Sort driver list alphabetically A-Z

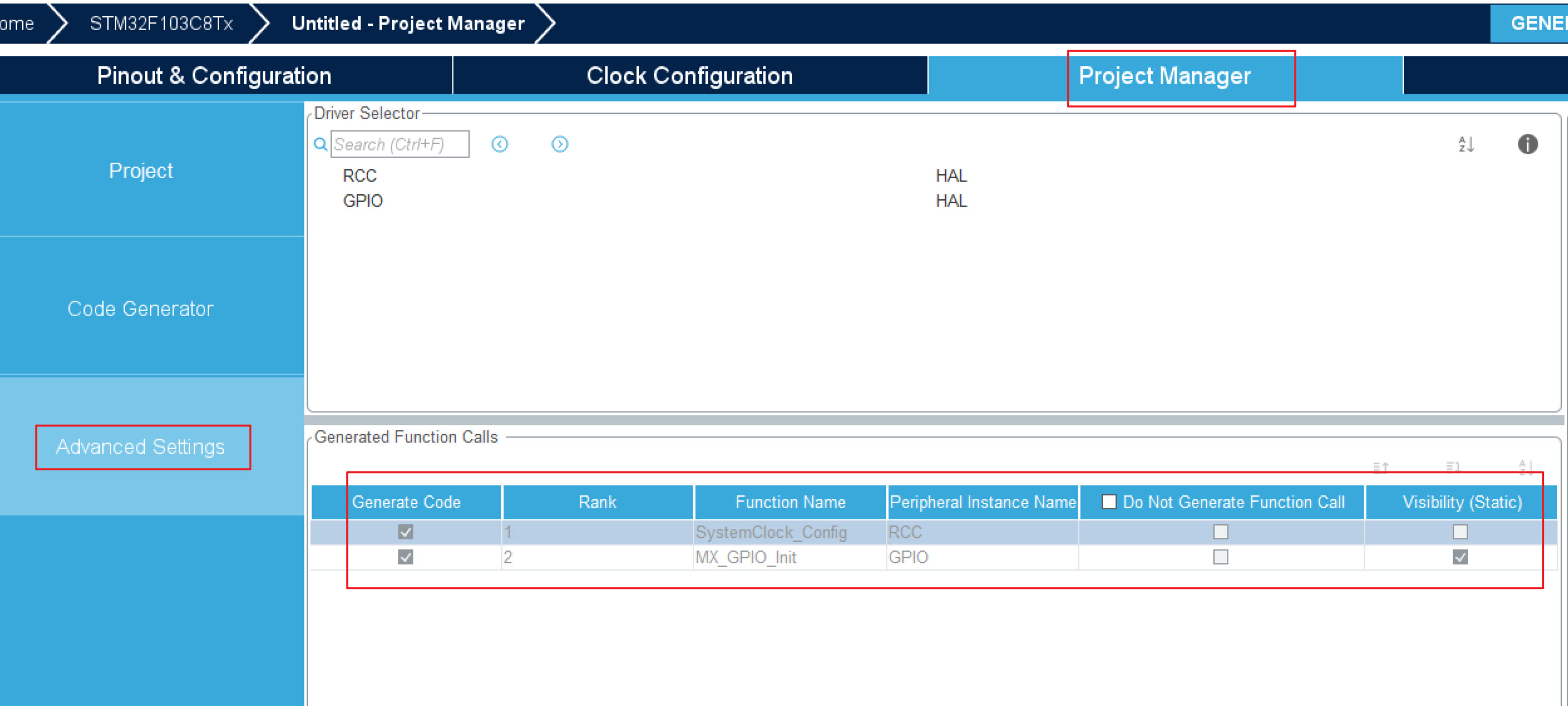click(1466, 145)
